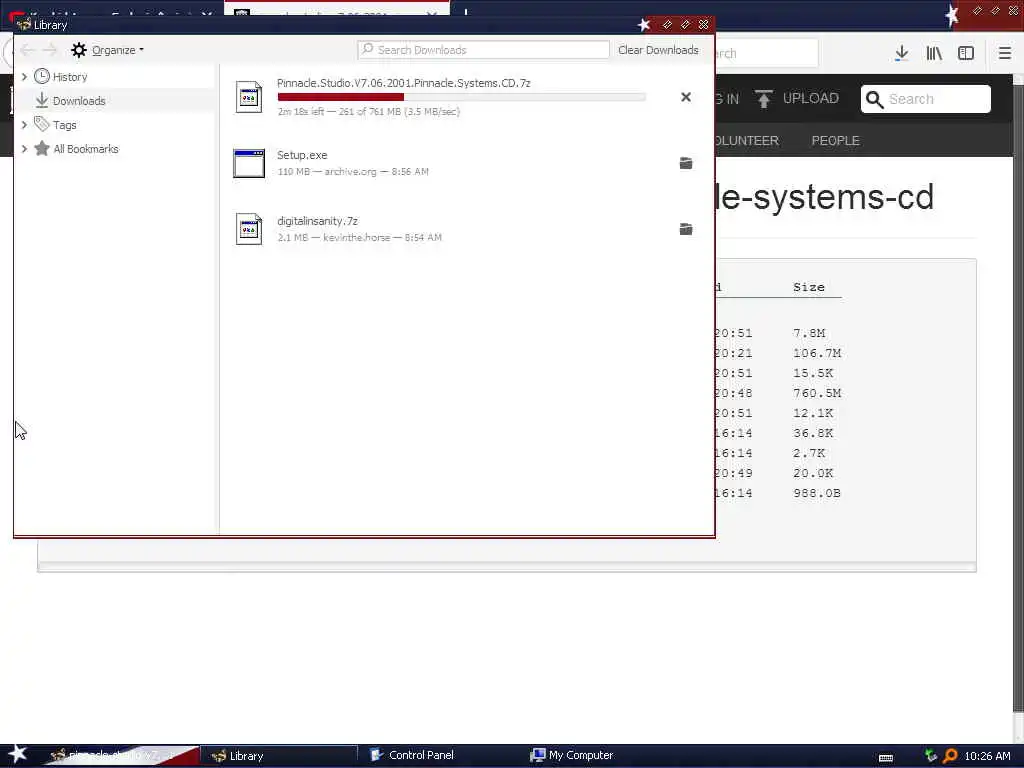This screenshot has height=768, width=1024.
Task: Expand the Tags tree item
Action: click(x=24, y=125)
